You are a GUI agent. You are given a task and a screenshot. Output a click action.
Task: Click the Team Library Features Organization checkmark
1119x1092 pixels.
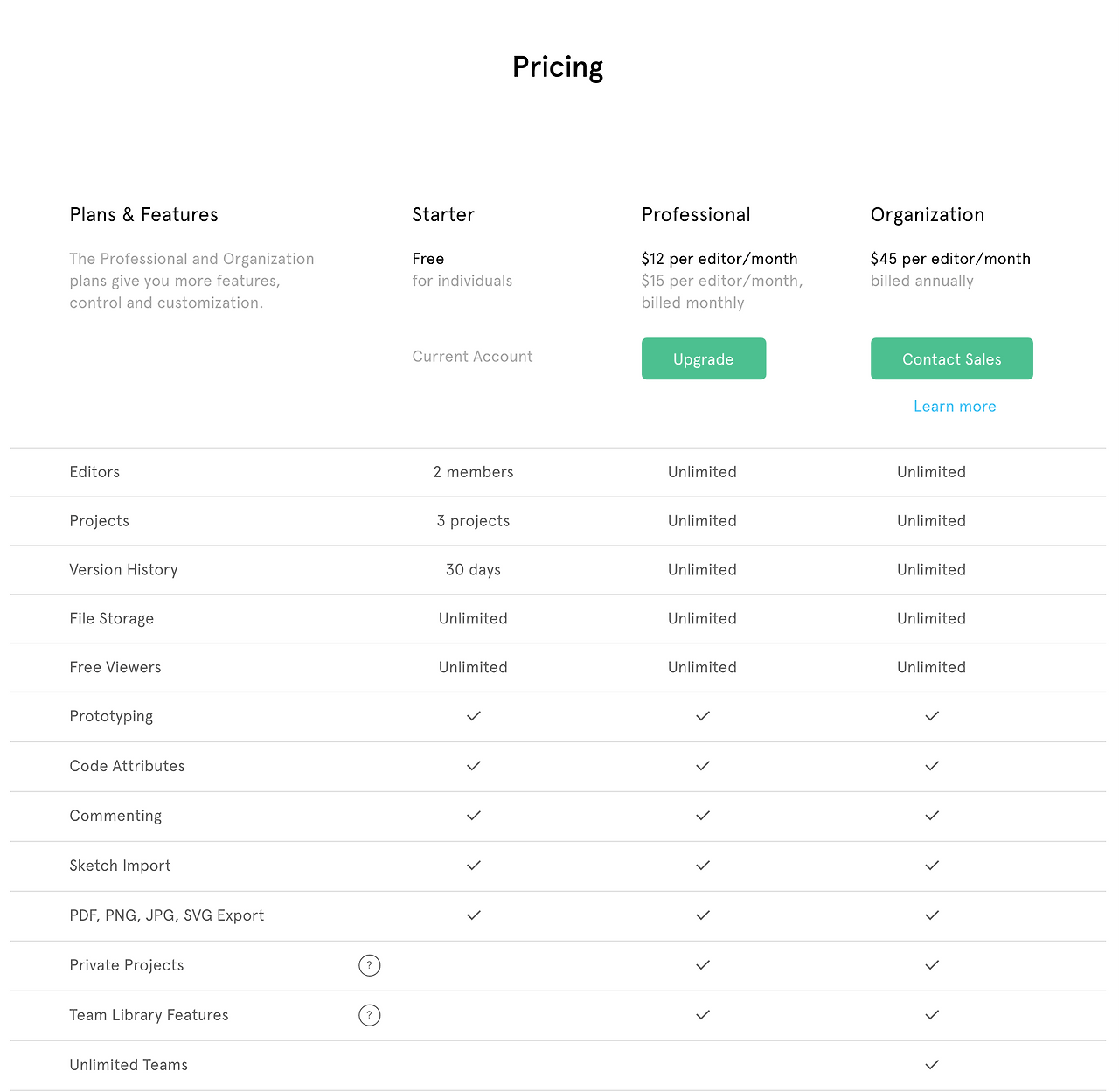pos(932,1015)
